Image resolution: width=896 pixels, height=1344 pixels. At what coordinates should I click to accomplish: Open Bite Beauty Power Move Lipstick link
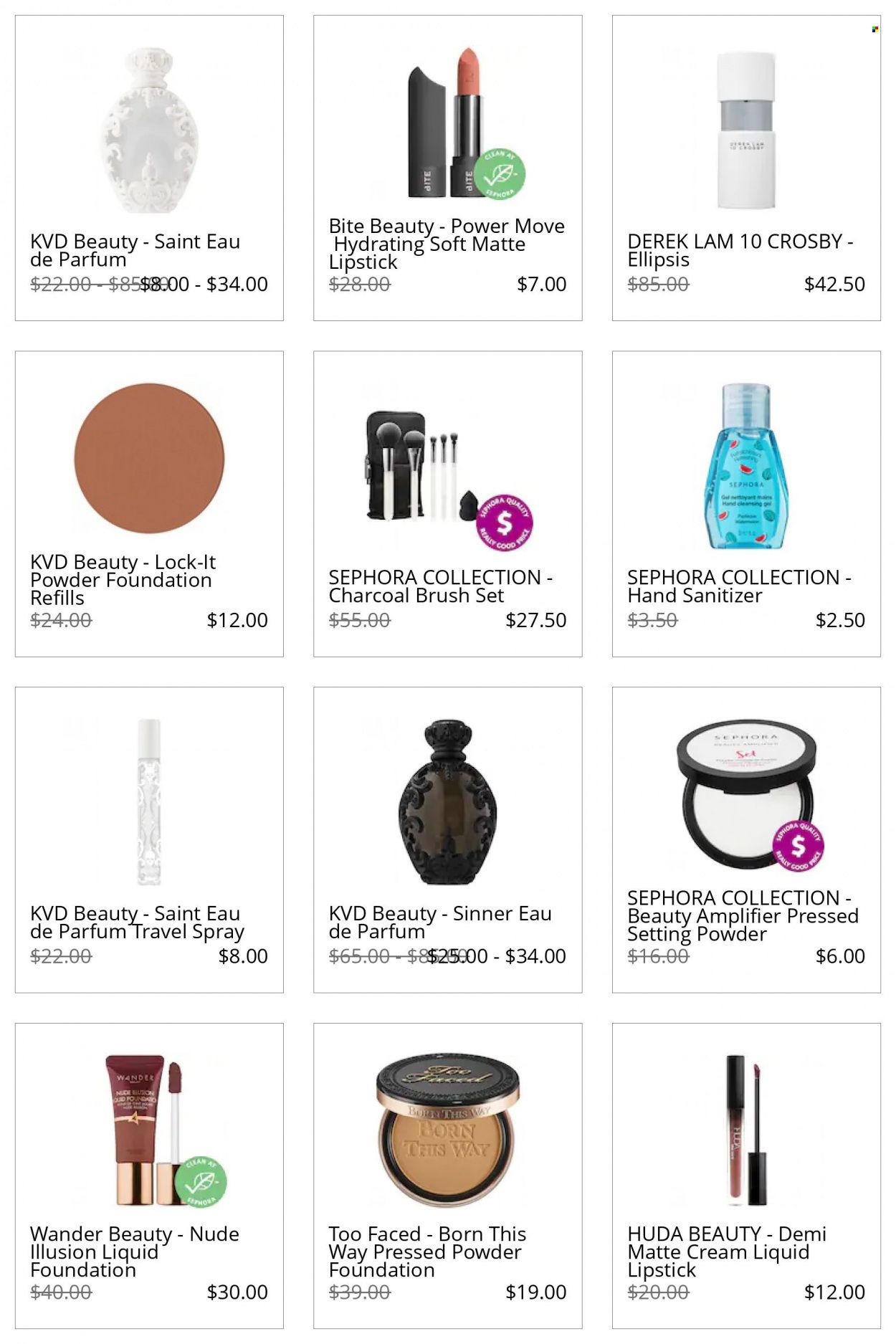point(447,244)
